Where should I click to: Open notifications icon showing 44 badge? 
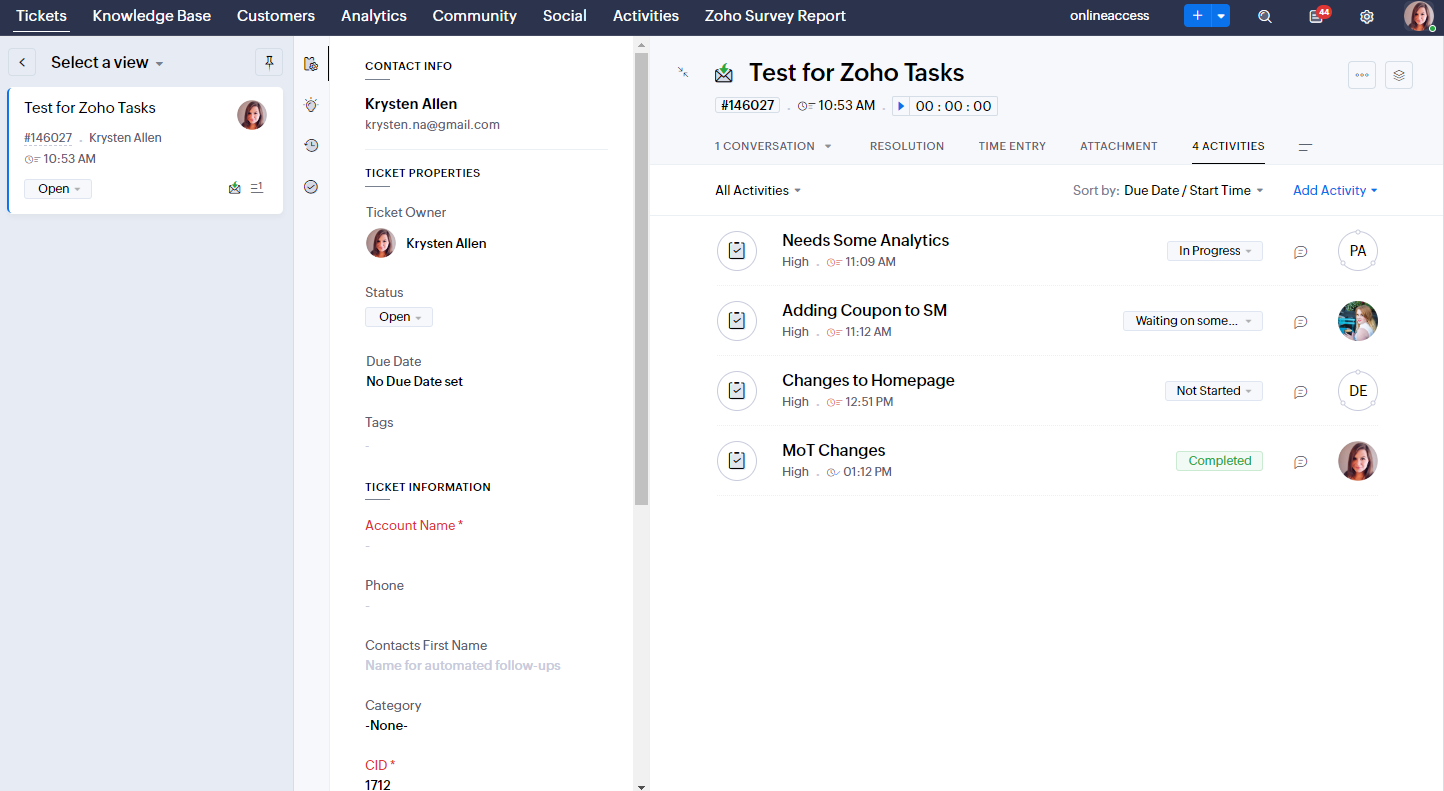click(1317, 16)
